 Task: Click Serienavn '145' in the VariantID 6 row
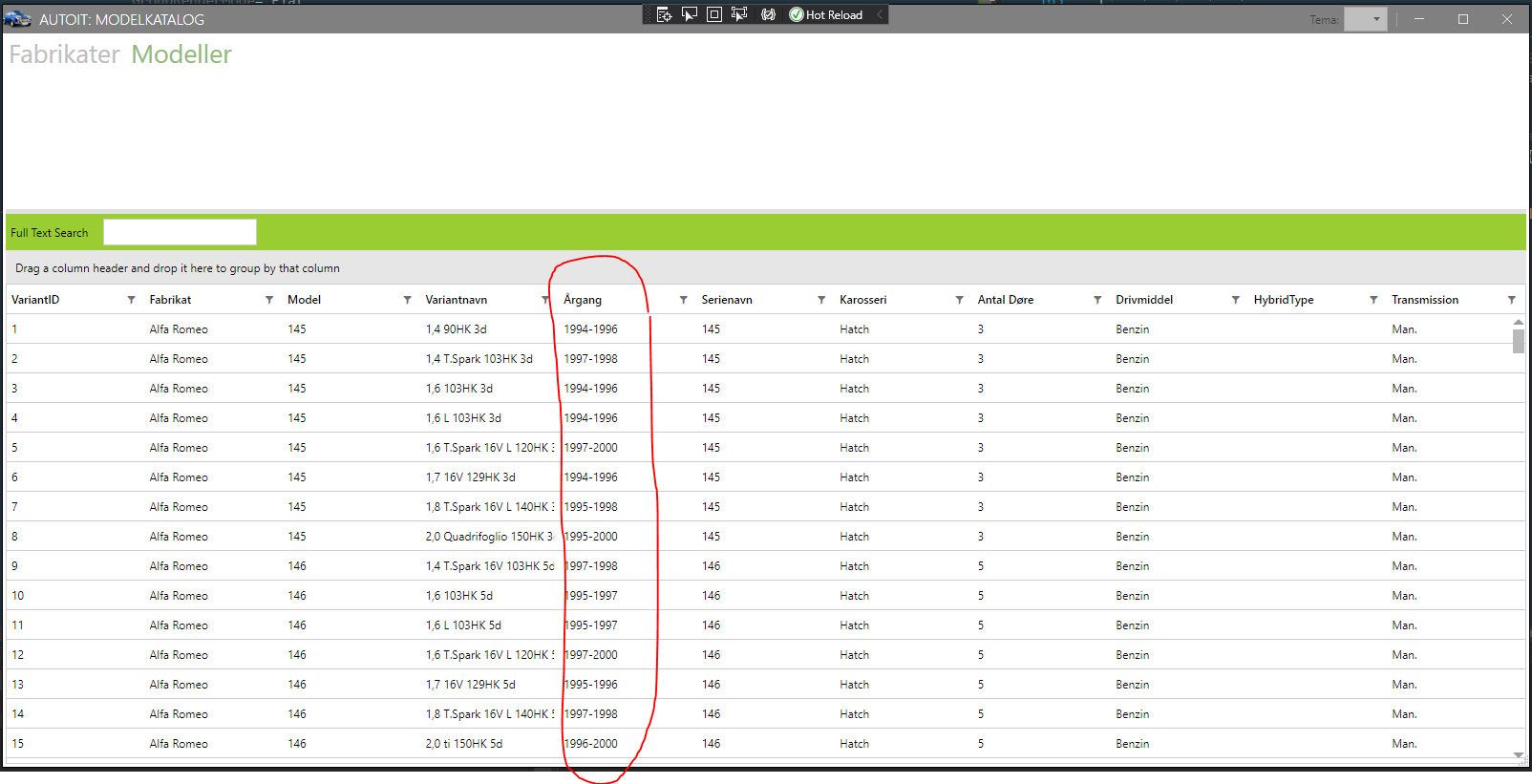click(712, 477)
